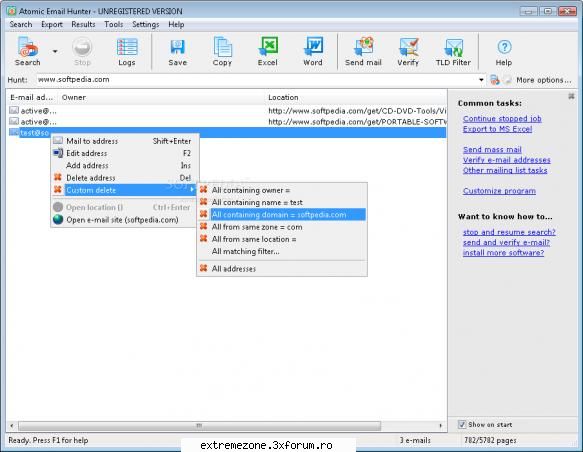Export to Excel via toolbar icon

(x=267, y=52)
